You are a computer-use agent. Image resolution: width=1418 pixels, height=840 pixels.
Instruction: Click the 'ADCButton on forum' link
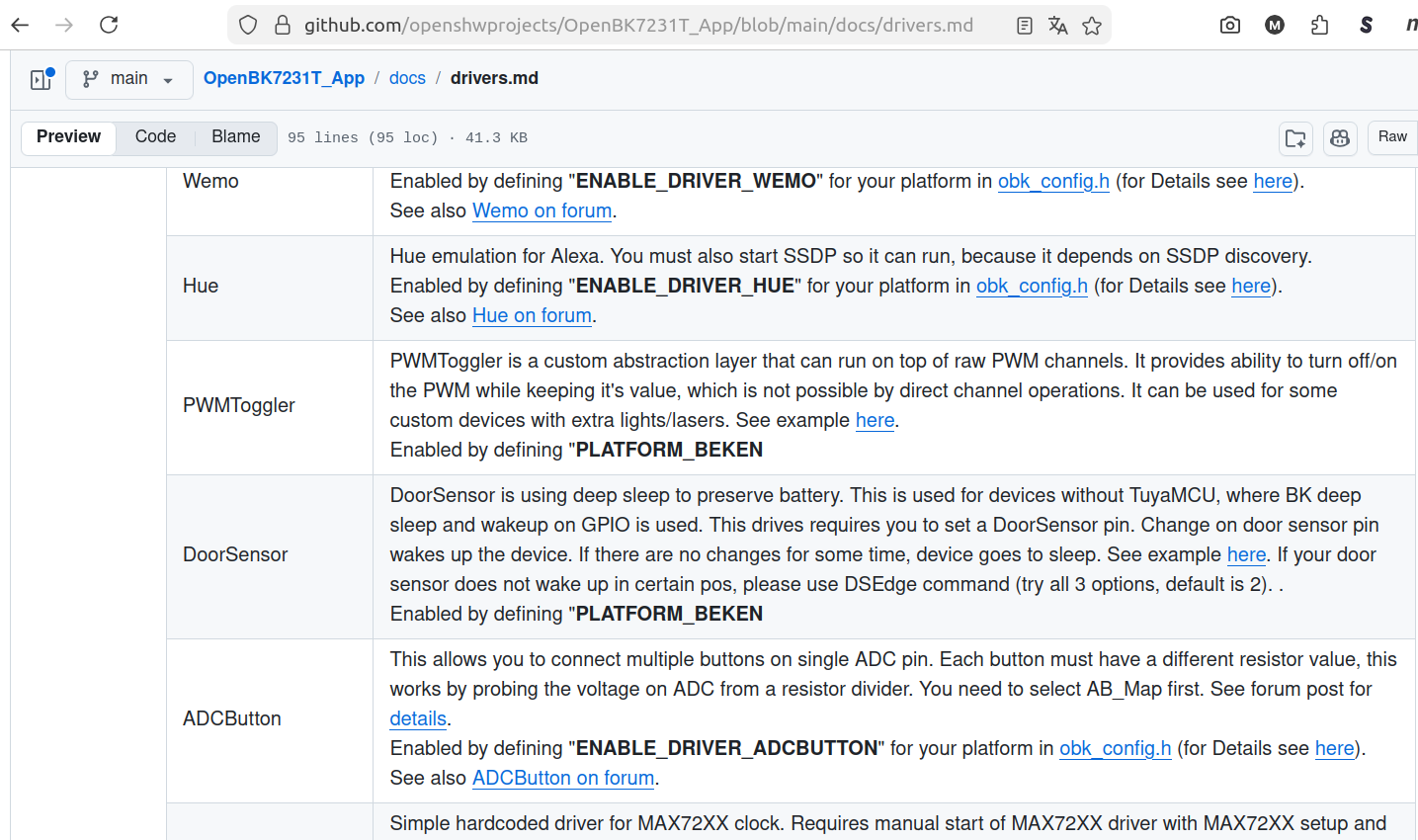pos(563,778)
